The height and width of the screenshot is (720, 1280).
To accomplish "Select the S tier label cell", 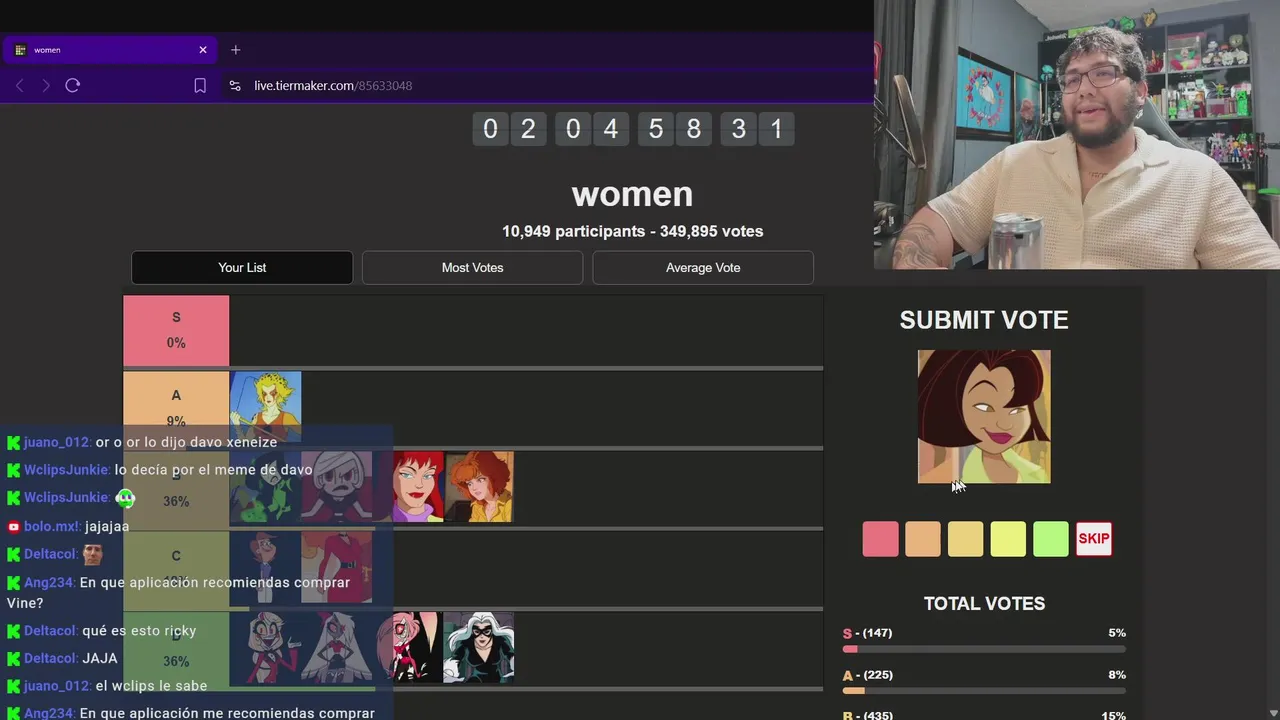I will (x=176, y=330).
